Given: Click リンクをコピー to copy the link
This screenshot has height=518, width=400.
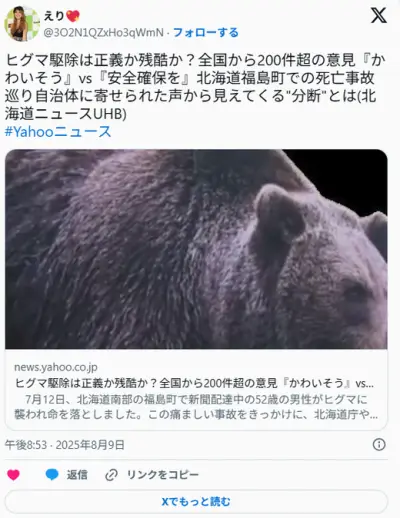Looking at the screenshot, I should pos(163,475).
